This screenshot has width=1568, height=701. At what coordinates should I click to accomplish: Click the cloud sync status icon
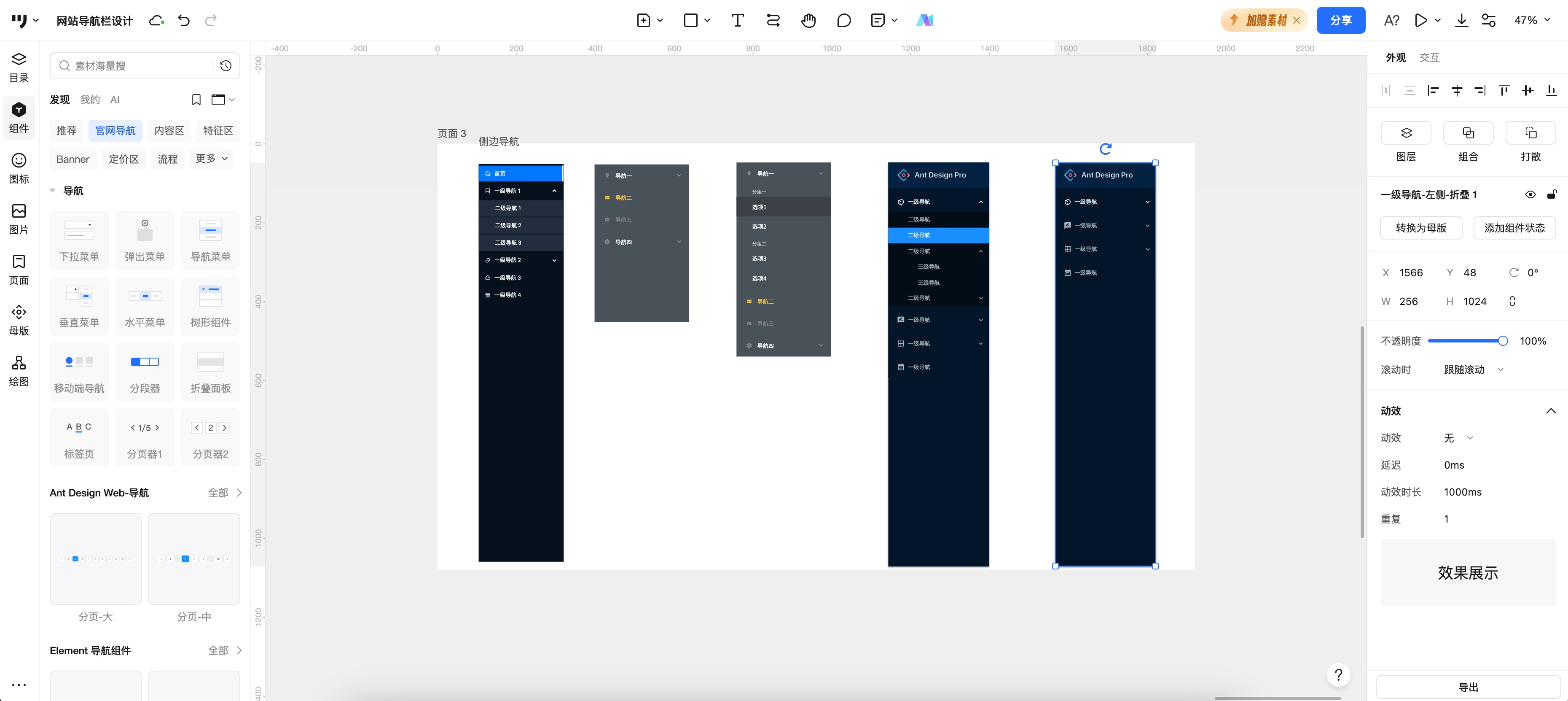156,21
